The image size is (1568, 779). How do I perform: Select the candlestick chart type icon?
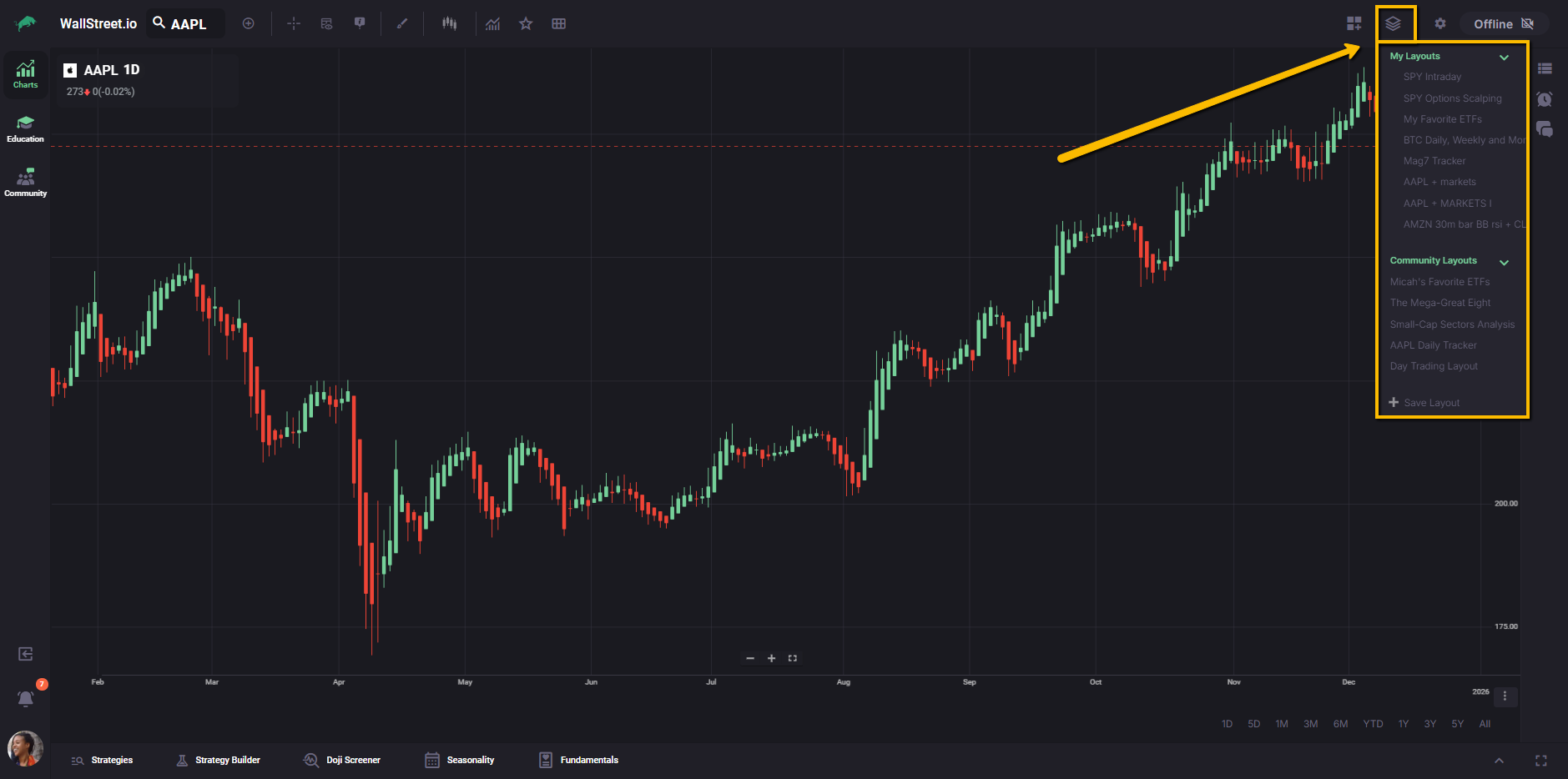tap(449, 23)
